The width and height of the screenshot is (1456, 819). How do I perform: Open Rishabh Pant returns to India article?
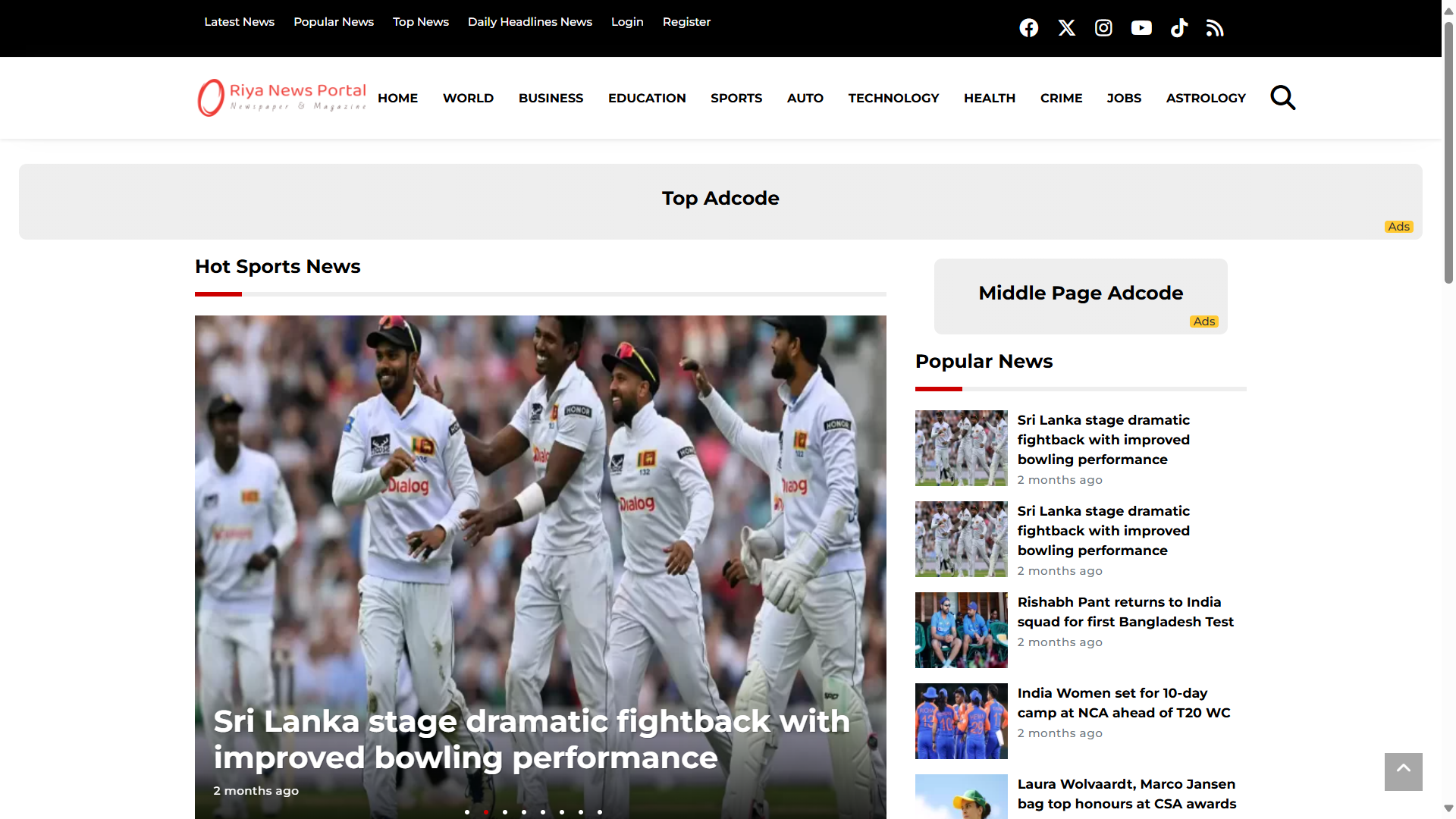point(1125,611)
